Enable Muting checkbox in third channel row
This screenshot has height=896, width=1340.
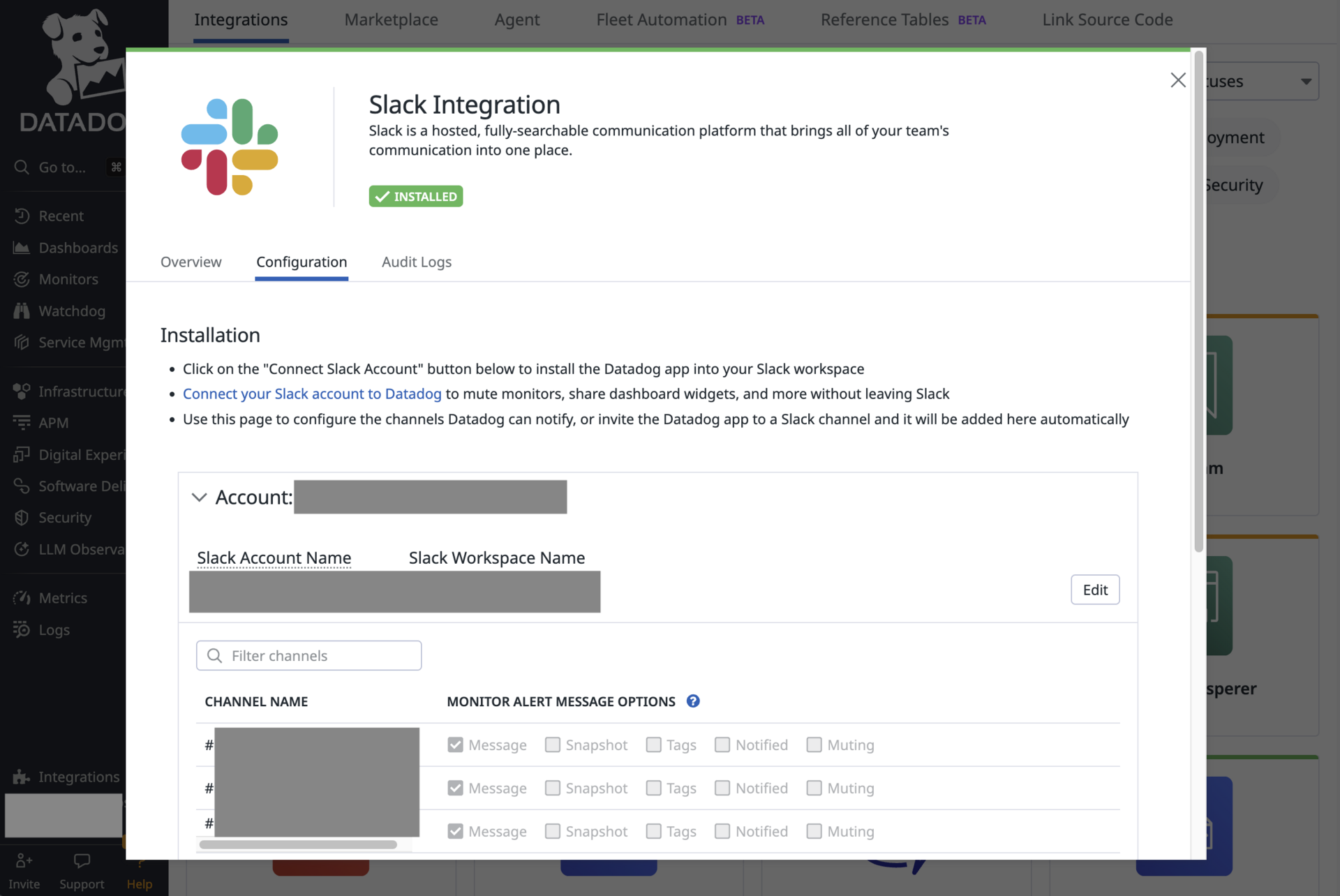[814, 831]
